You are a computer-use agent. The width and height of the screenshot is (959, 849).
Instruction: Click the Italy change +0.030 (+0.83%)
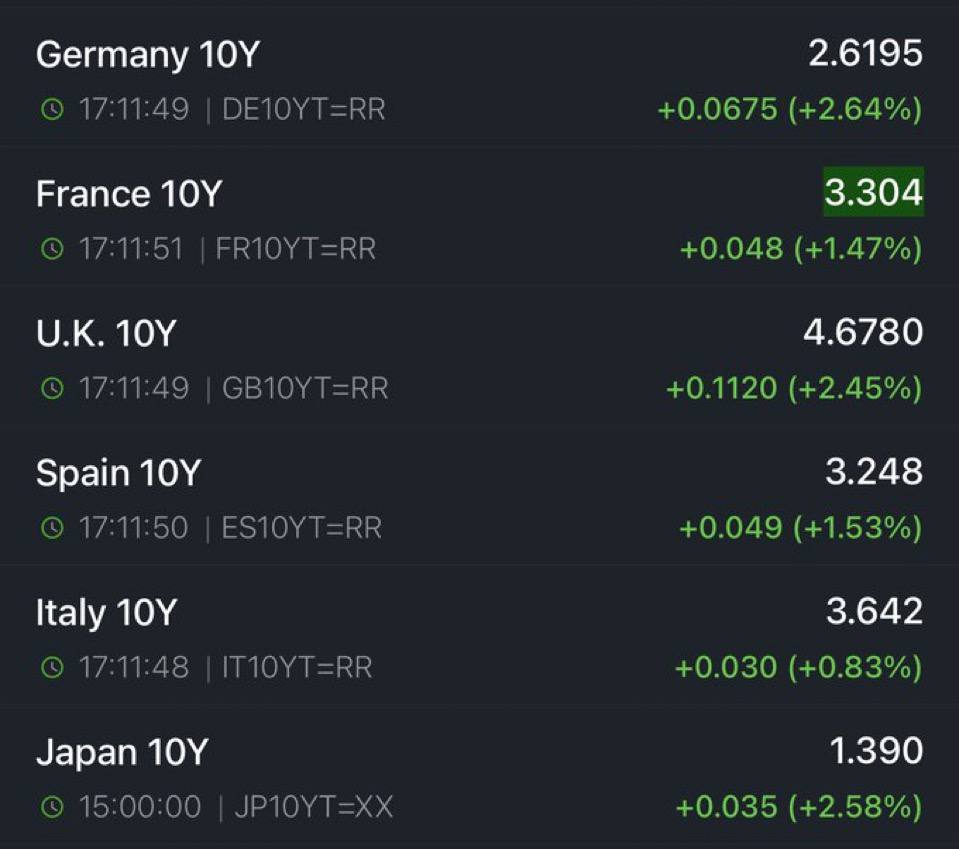coord(798,667)
